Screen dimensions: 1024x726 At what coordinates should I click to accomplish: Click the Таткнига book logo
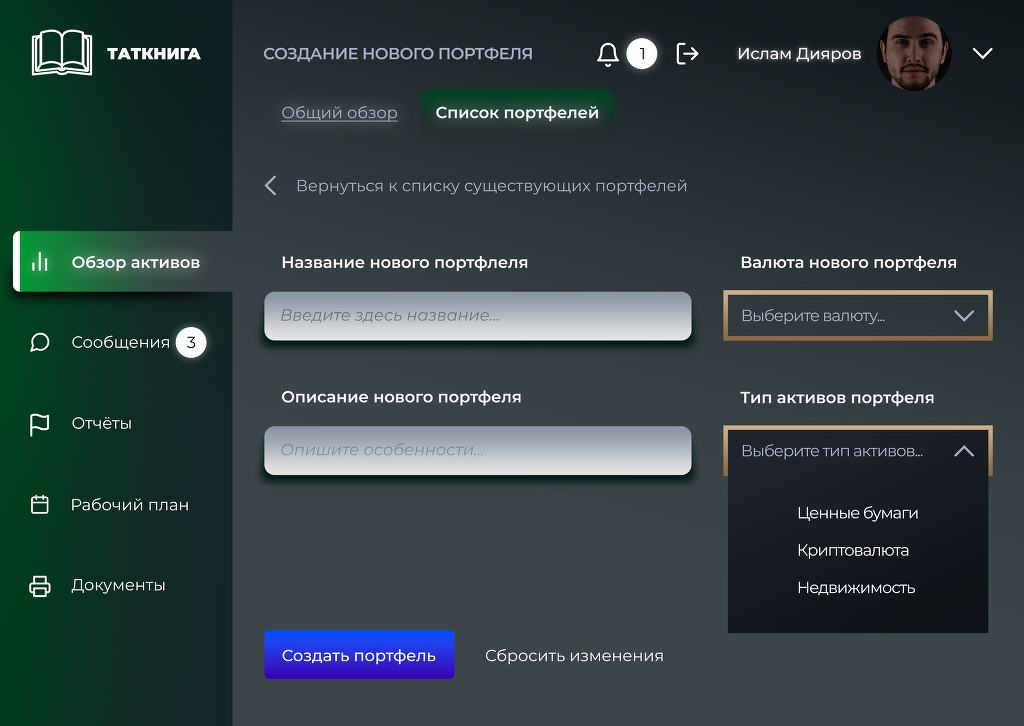tap(62, 53)
